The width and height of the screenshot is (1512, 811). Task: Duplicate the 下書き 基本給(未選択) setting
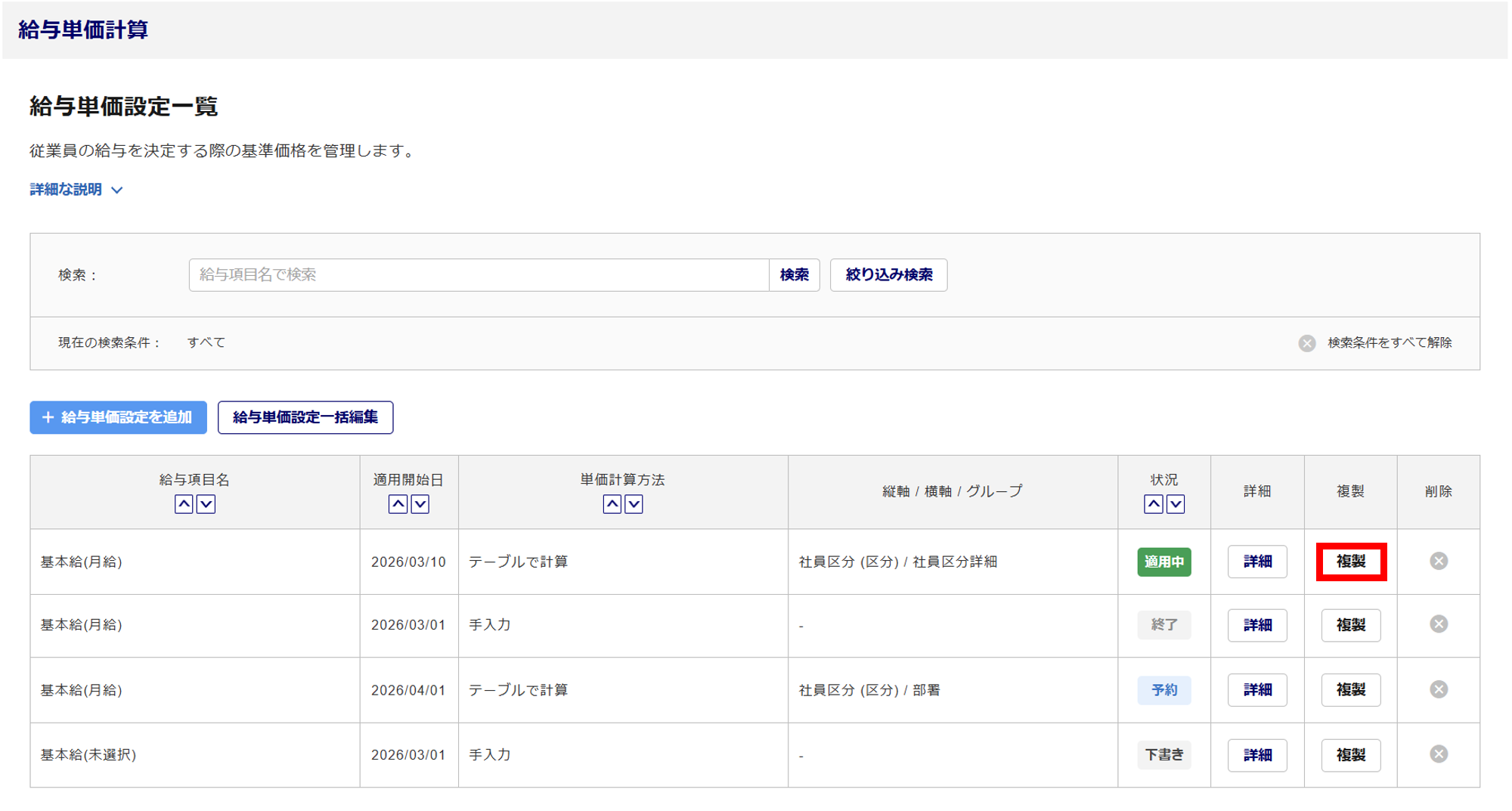[1351, 755]
